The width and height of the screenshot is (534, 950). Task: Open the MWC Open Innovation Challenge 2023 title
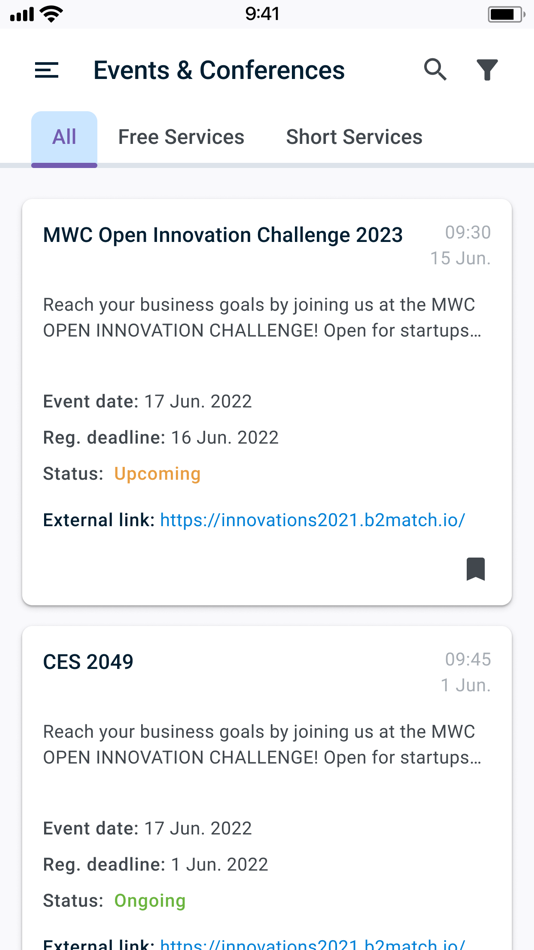click(x=223, y=234)
